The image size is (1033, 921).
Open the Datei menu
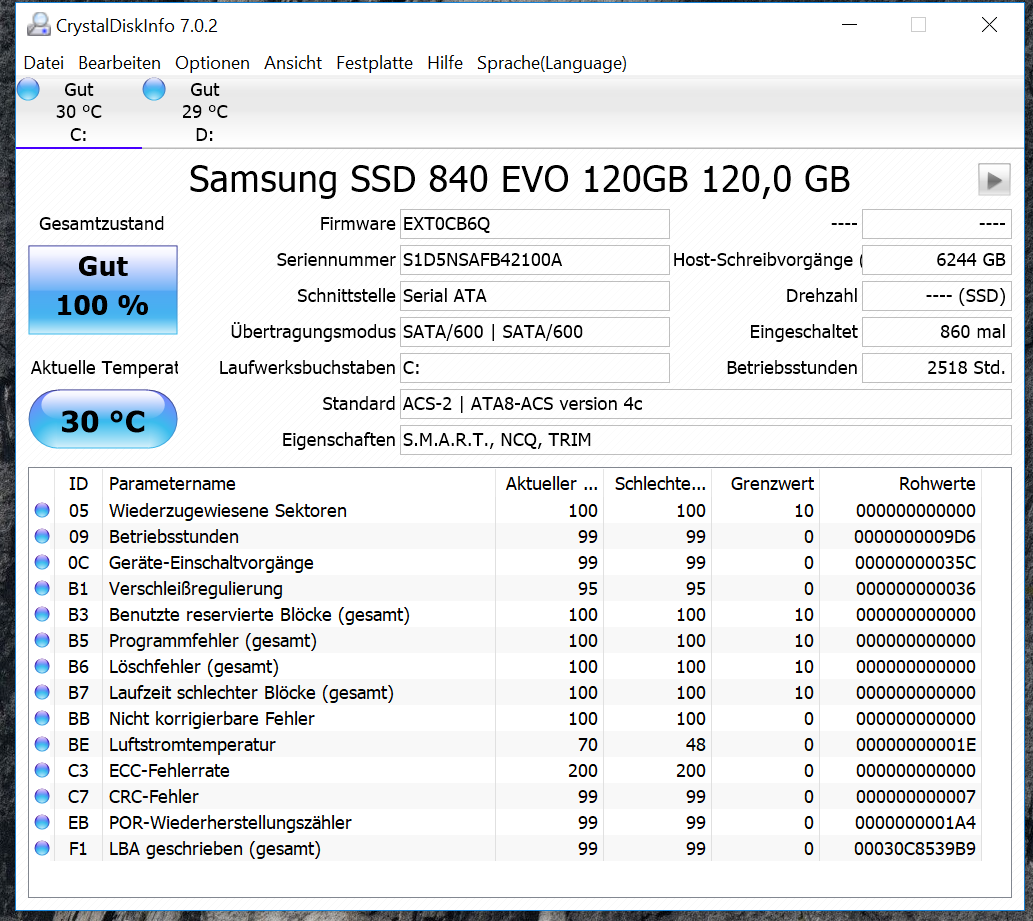click(x=43, y=63)
